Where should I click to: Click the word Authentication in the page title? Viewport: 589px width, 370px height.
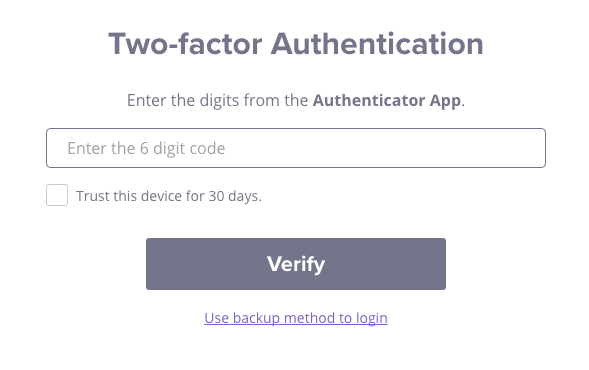coord(377,44)
